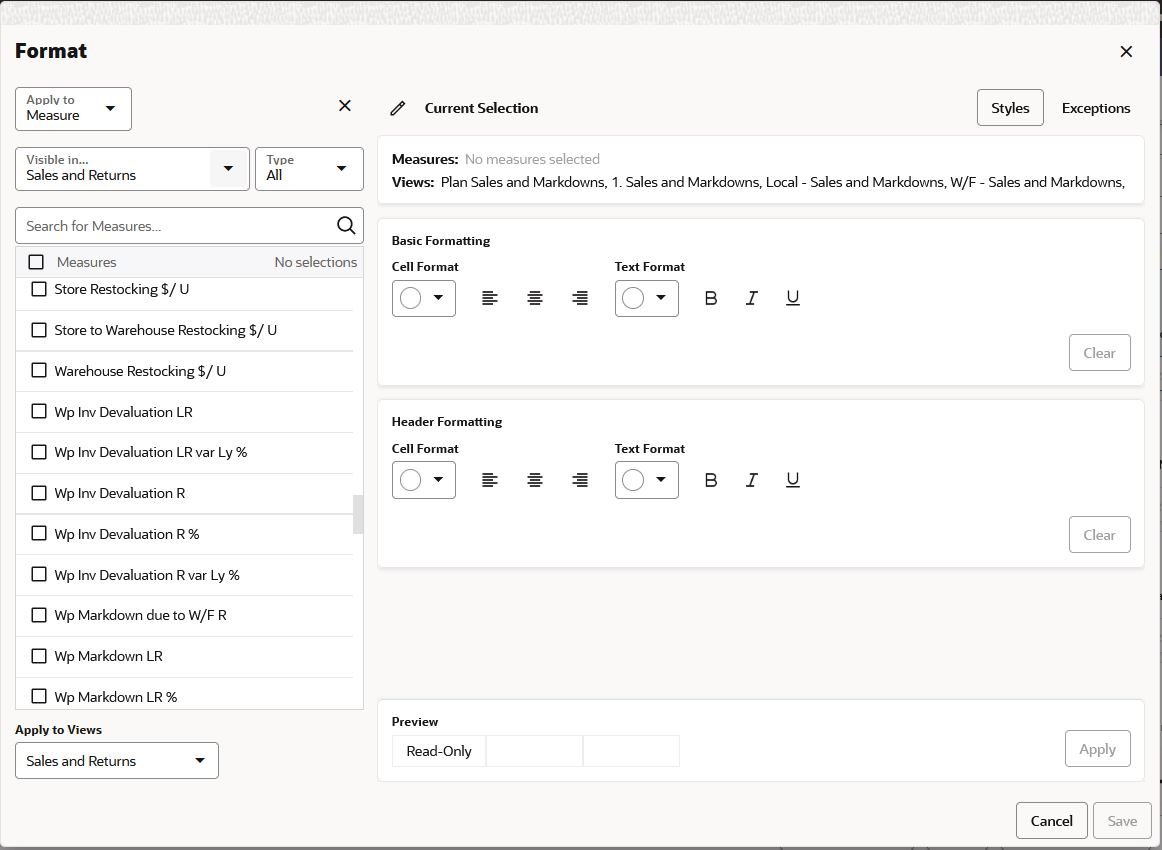
Task: Open Header Formatting Text Format color picker
Action: pyautogui.click(x=646, y=480)
